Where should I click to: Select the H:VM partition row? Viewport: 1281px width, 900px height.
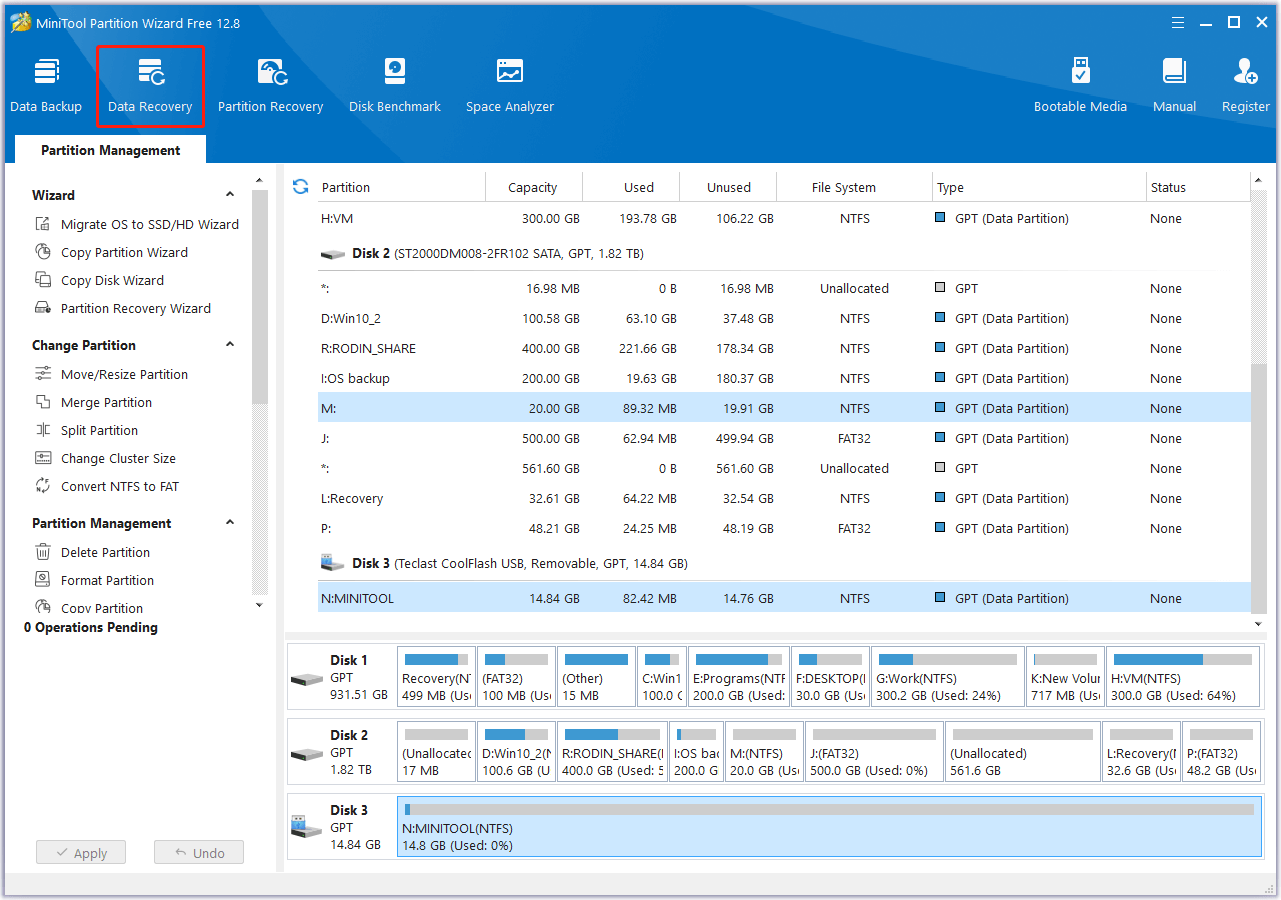(x=782, y=218)
